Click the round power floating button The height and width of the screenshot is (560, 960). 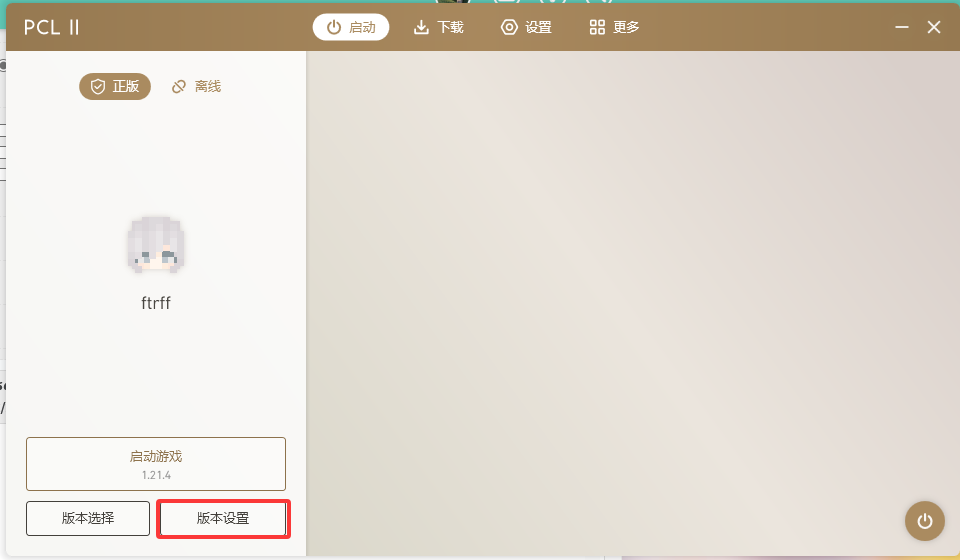[924, 521]
